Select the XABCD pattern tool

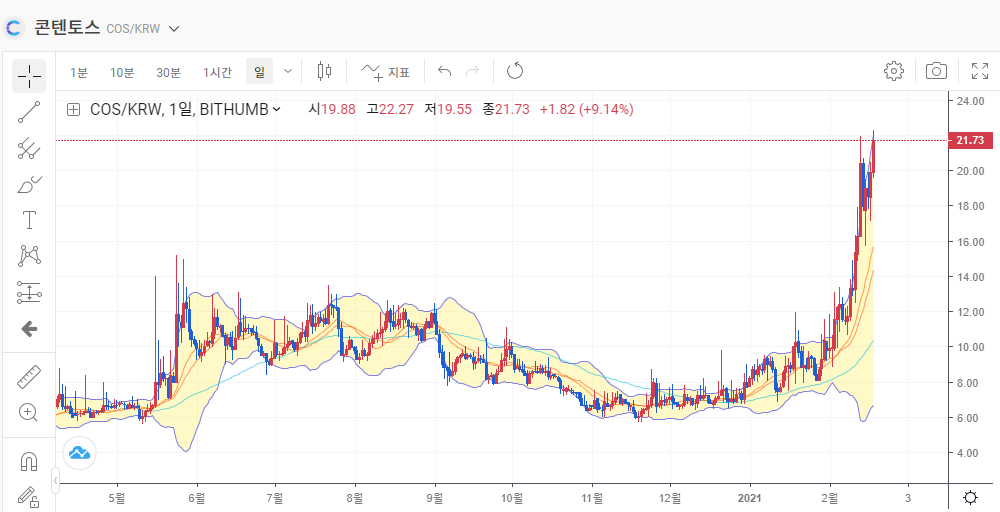tap(29, 256)
